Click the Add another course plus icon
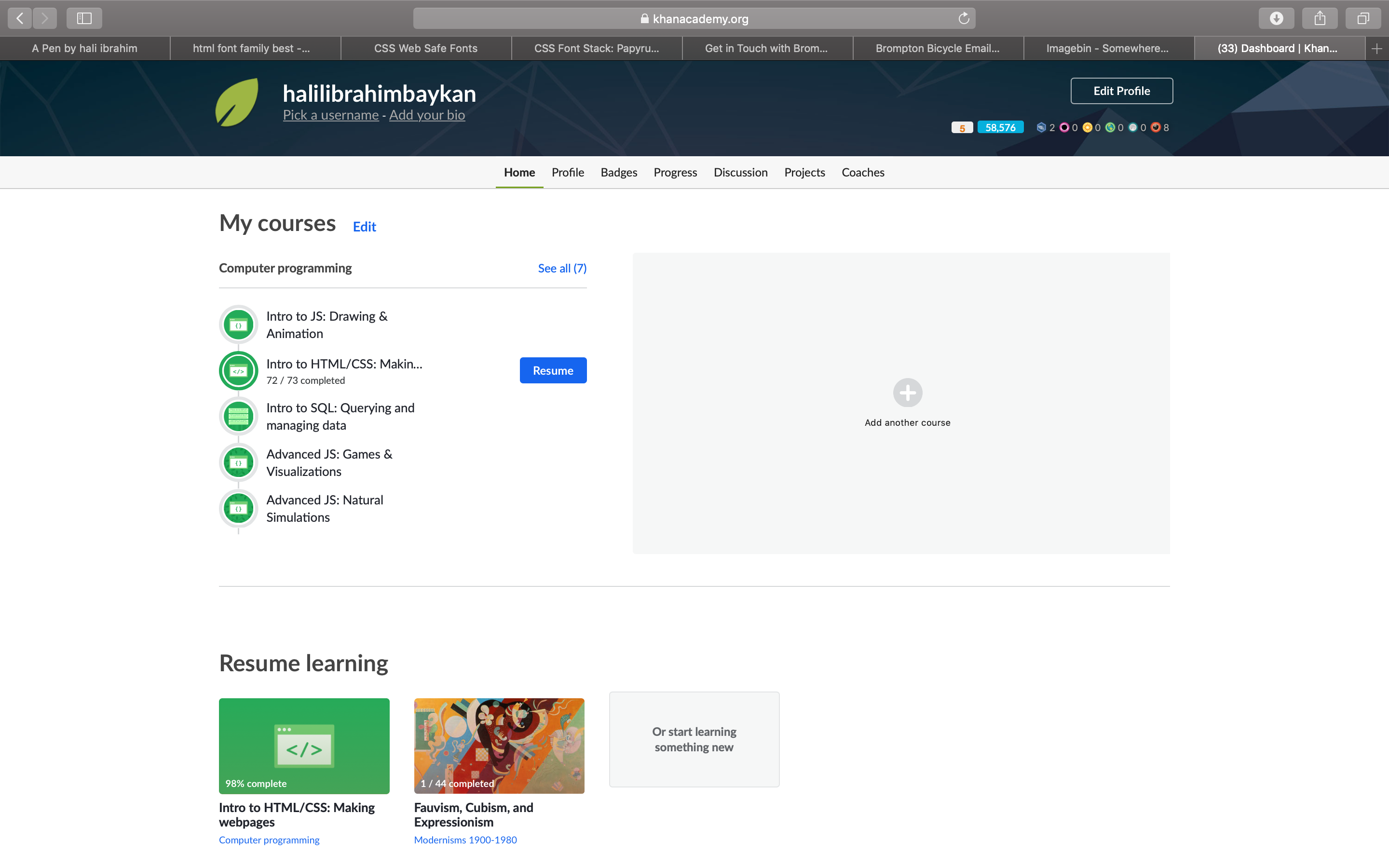1389x868 pixels. tap(908, 393)
